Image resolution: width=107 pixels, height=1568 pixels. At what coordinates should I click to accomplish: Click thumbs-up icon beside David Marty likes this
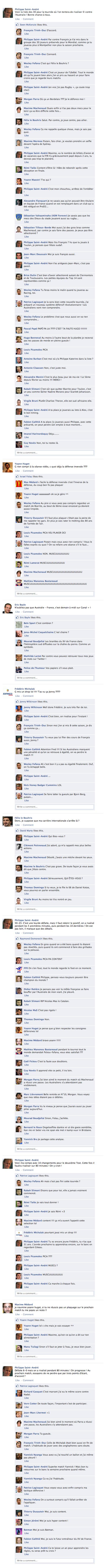pos(18,830)
